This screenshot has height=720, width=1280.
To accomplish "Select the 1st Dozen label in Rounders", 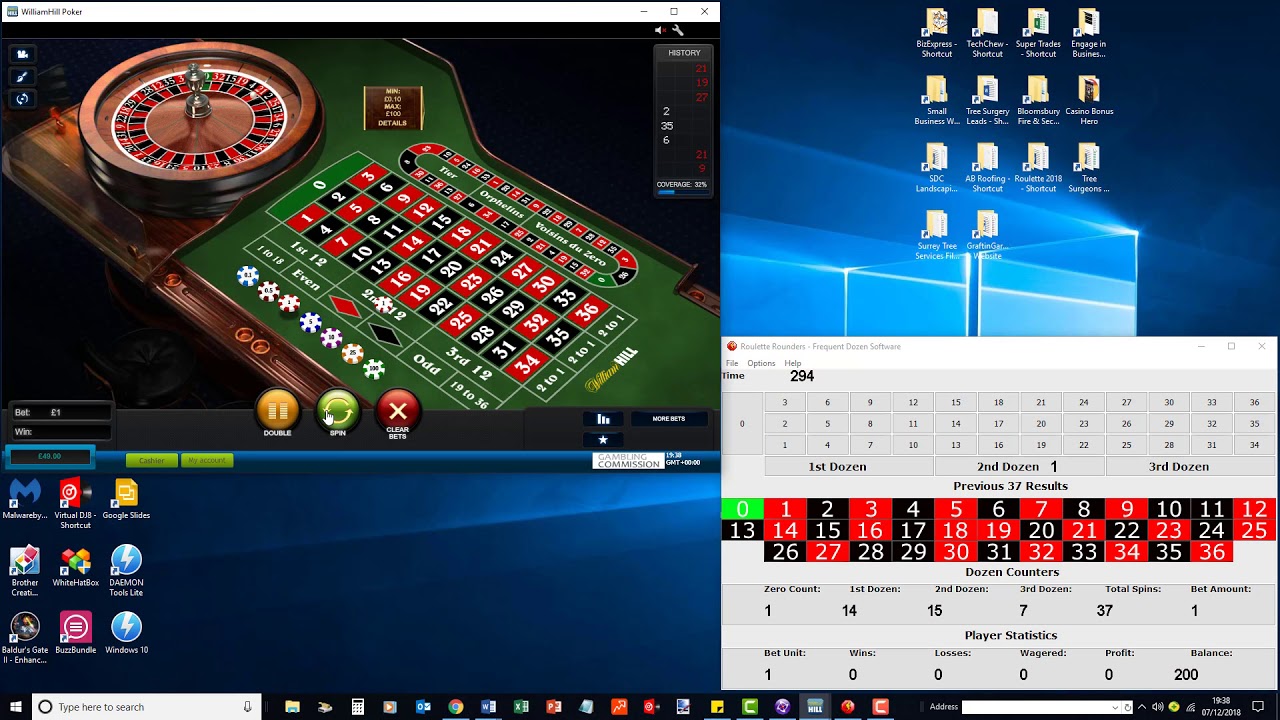I will coord(837,467).
